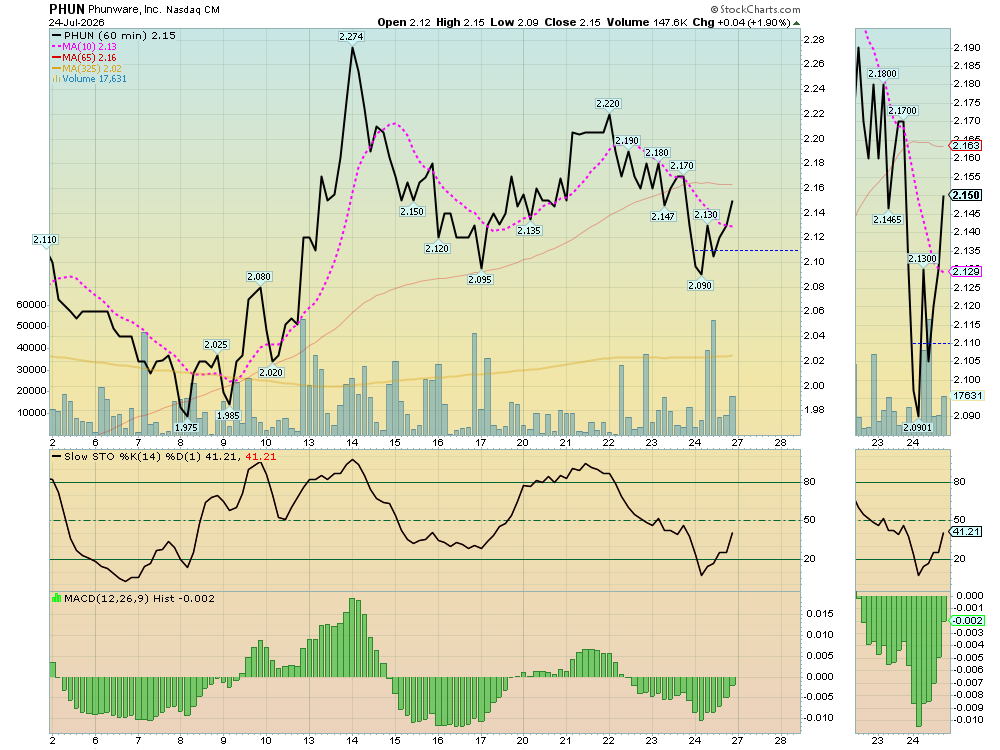The height and width of the screenshot is (750, 1000).
Task: Click the 1.975 low price label
Action: [x=186, y=427]
